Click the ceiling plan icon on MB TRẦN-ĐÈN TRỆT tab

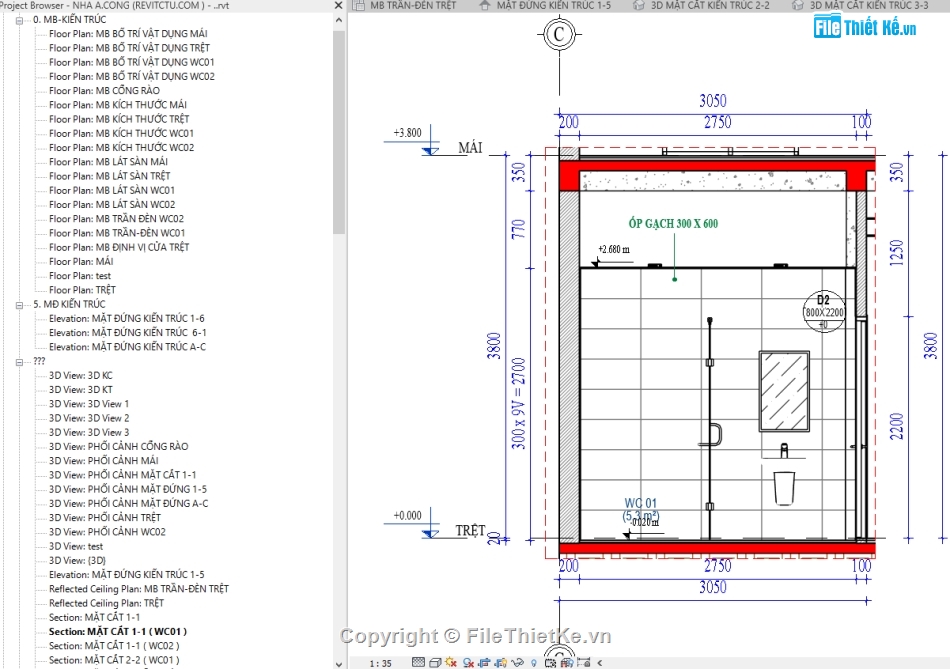point(359,5)
